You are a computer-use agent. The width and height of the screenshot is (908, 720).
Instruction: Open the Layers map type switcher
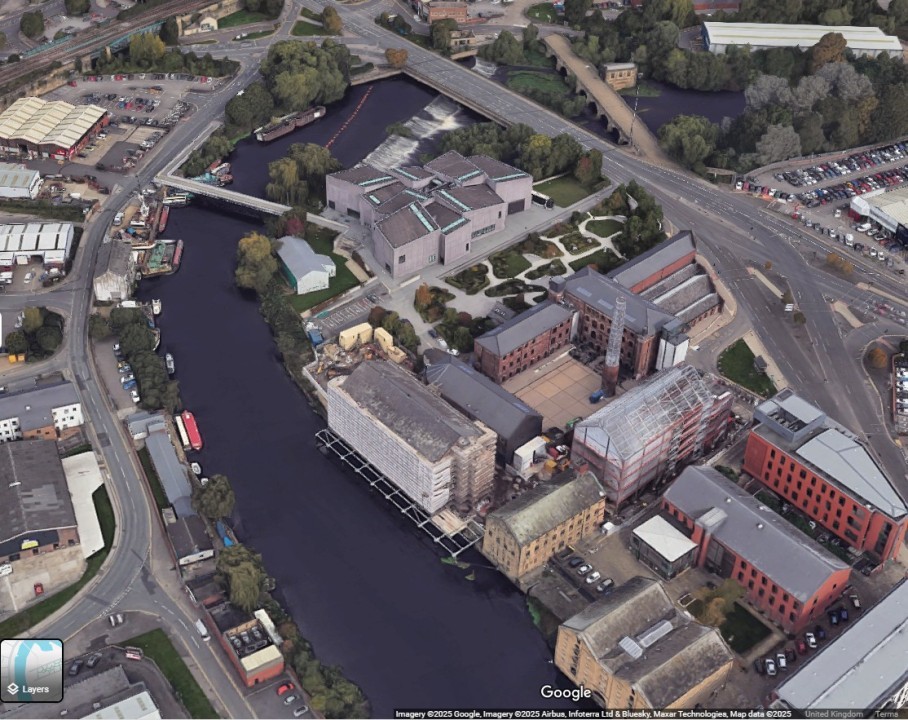point(31,670)
